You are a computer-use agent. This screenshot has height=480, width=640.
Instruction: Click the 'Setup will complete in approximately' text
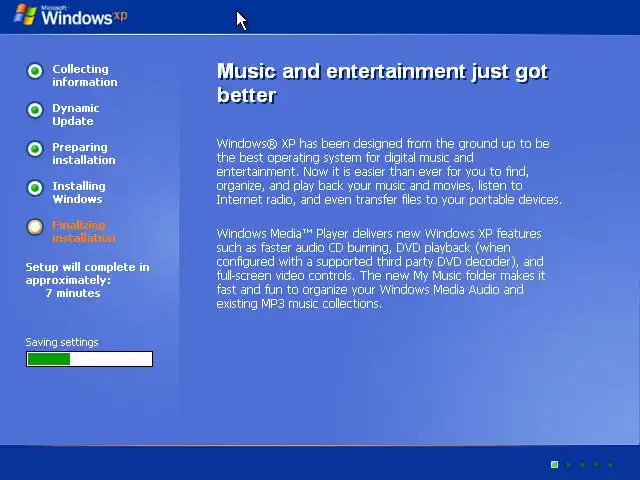tap(87, 273)
